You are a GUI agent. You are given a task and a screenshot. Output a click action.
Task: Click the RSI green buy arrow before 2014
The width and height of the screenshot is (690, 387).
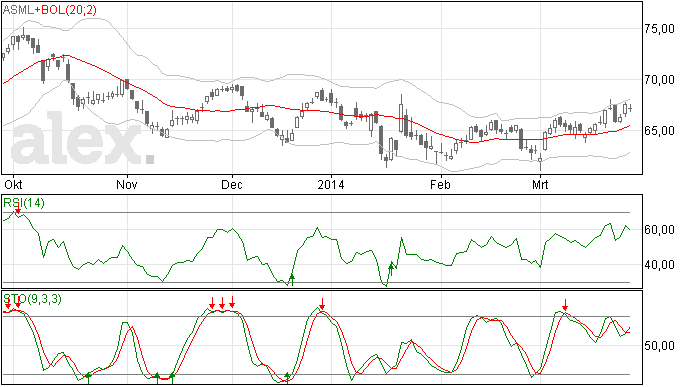(292, 280)
